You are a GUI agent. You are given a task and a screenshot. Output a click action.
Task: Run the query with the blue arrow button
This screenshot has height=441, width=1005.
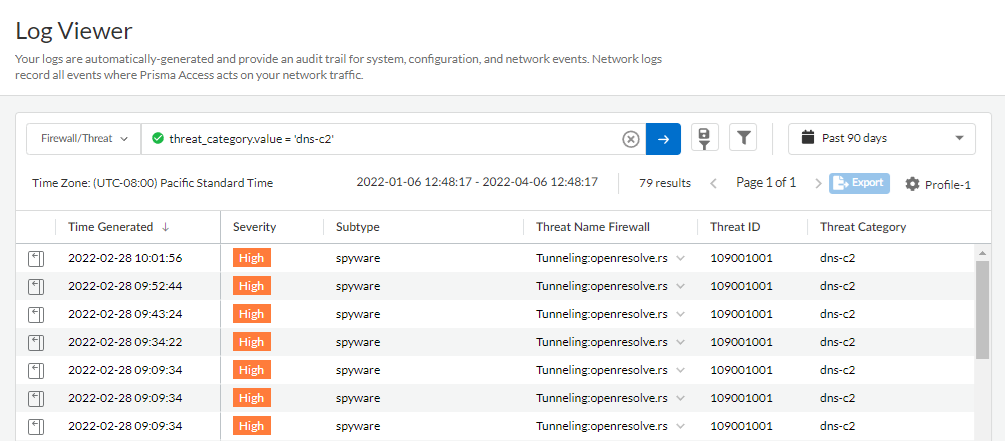pos(663,139)
